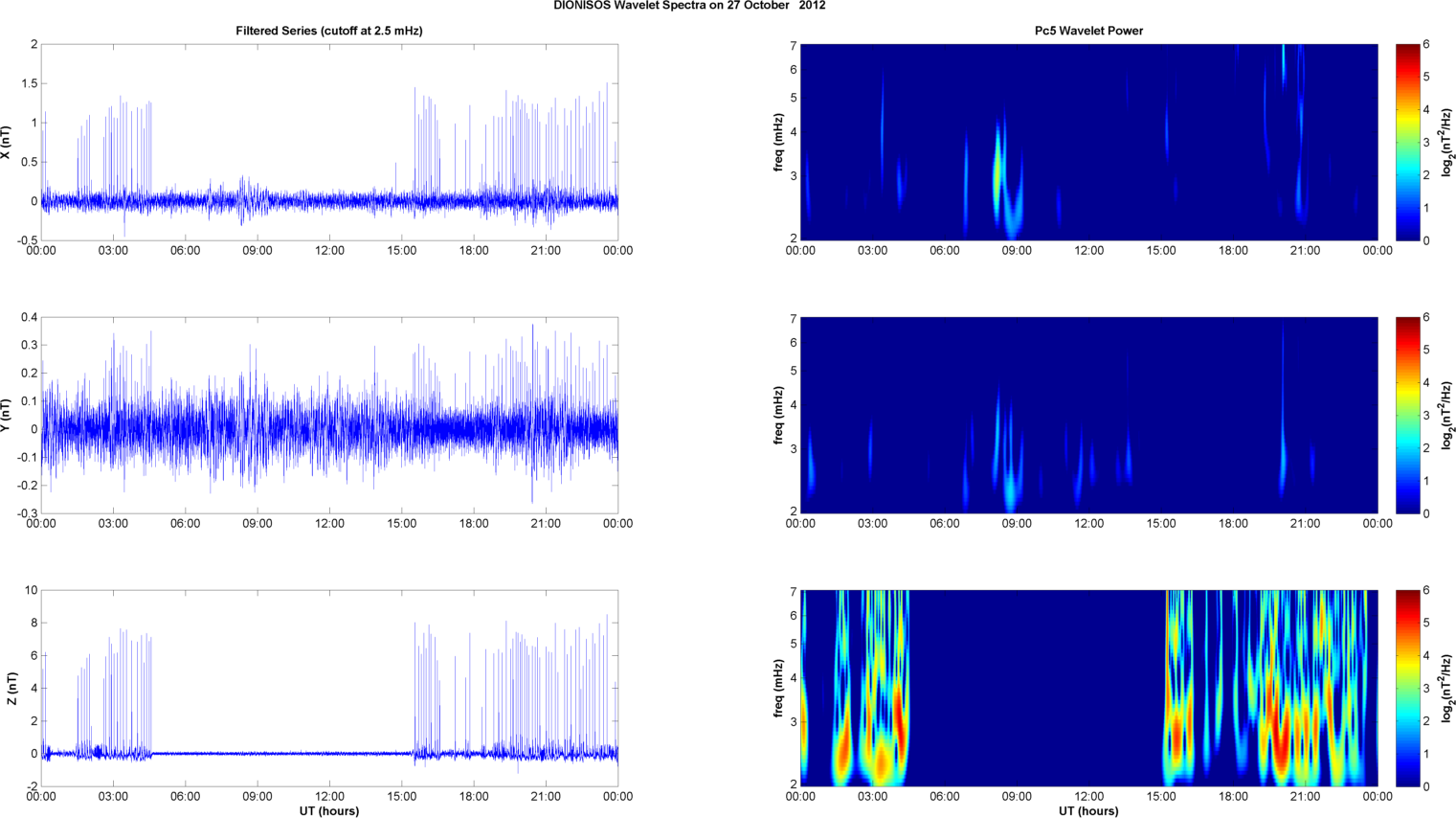Click the '7' frequency tick of the top spectrum

794,46
